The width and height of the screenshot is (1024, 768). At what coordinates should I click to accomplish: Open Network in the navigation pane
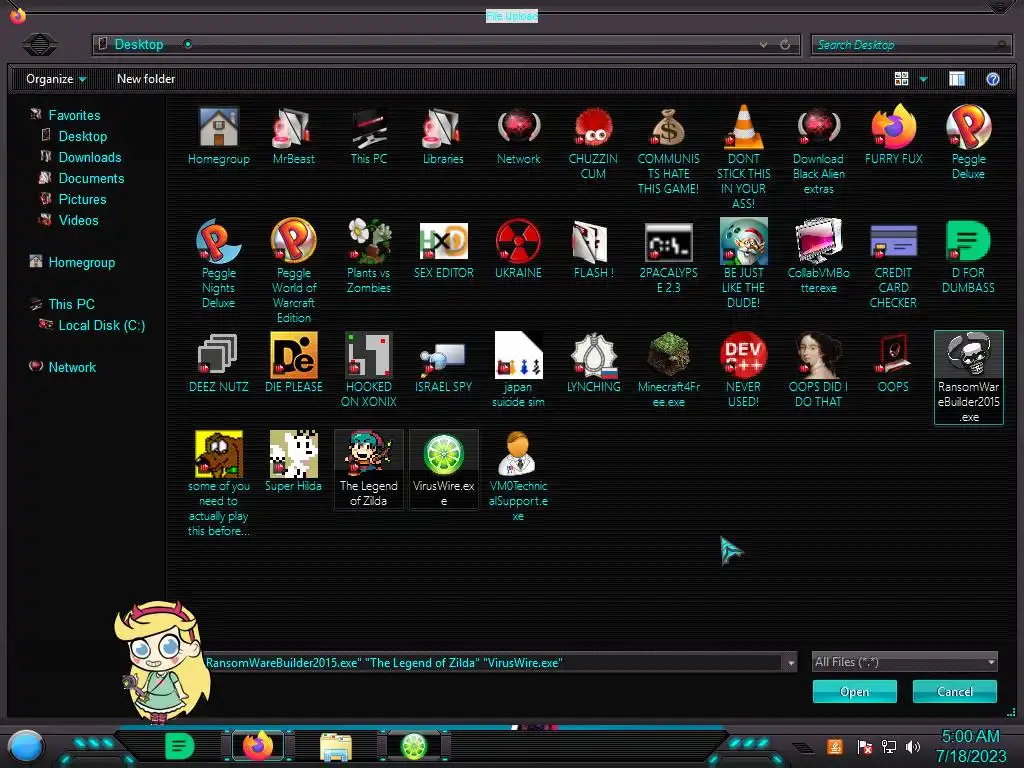coord(72,368)
